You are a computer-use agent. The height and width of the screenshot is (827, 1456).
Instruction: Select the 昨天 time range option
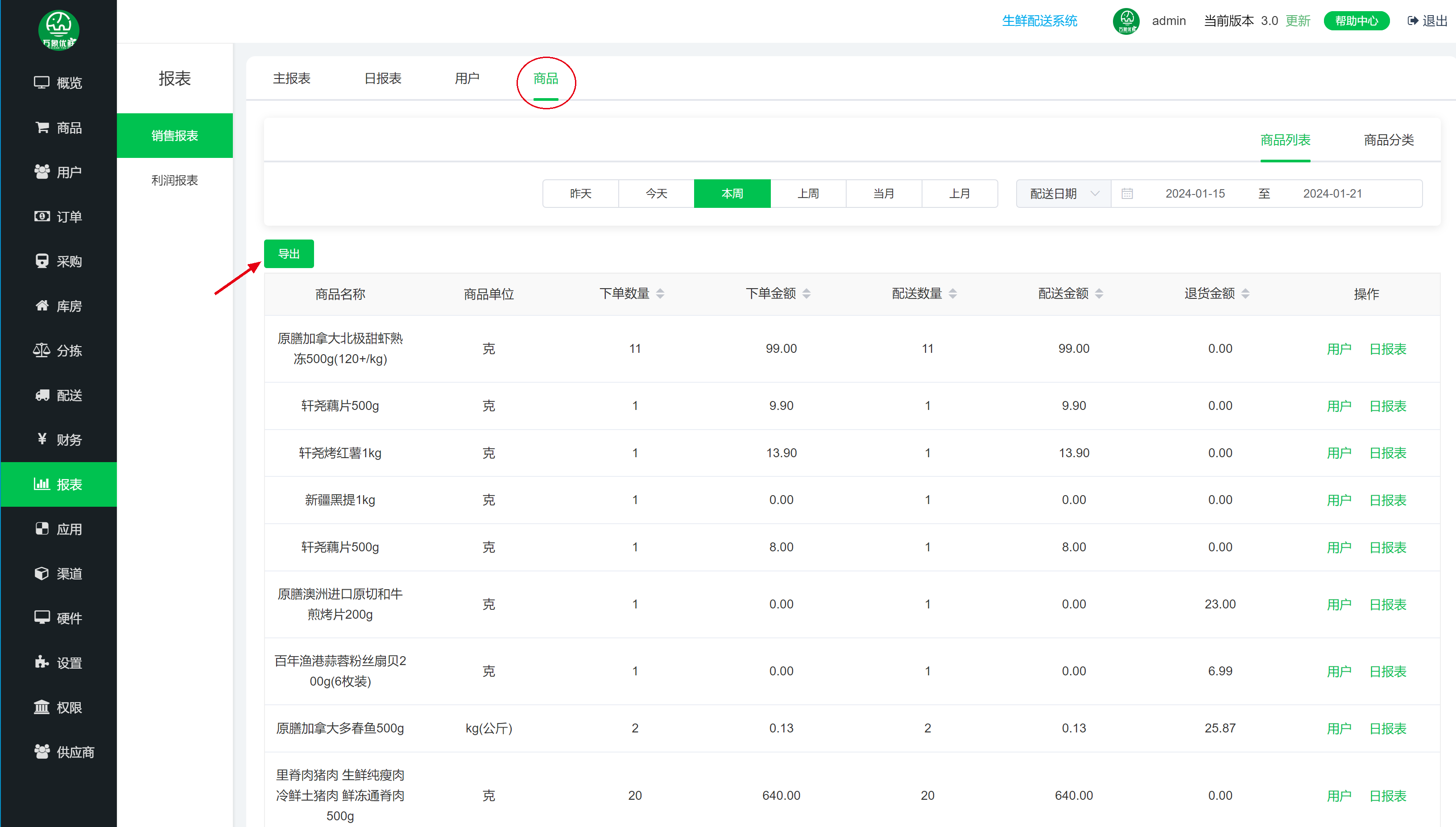pyautogui.click(x=580, y=194)
